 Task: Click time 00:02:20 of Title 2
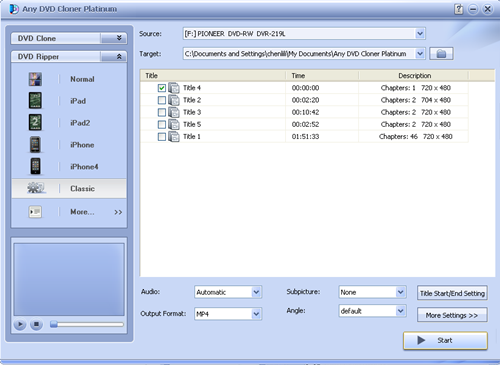click(305, 100)
